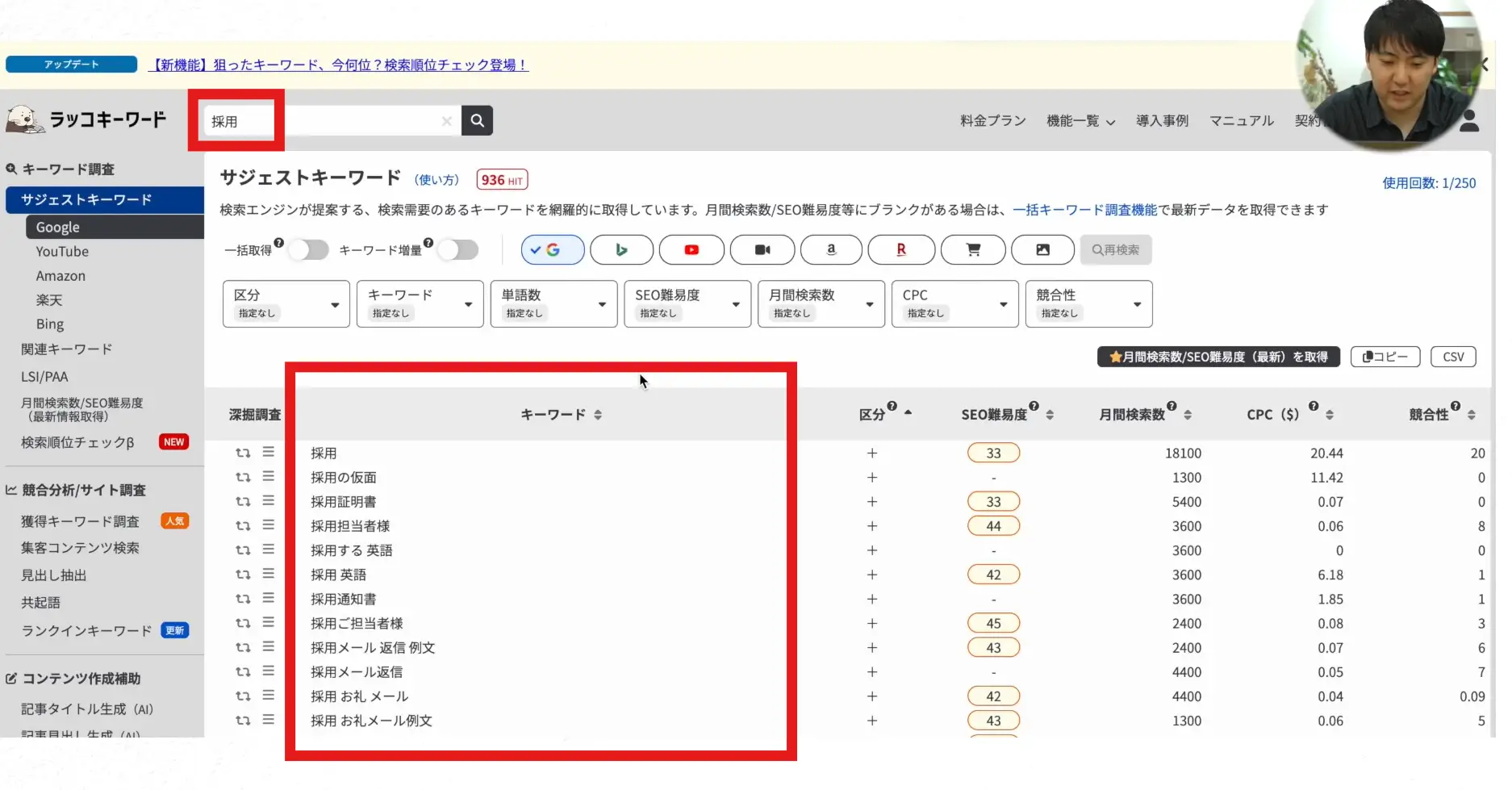This screenshot has height=790, width=1512.
Task: Open YouTube in the sidebar menu
Action: (x=62, y=252)
